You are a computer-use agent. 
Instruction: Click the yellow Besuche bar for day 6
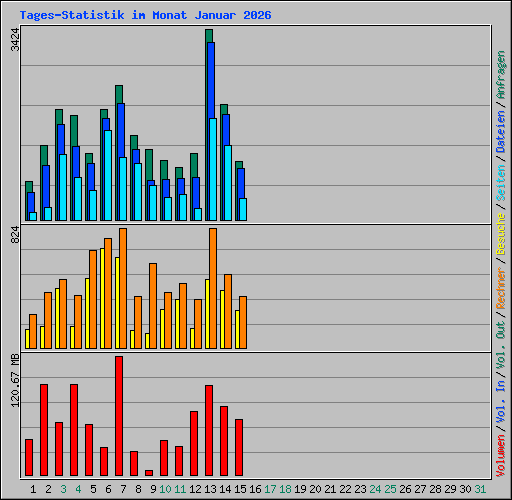(102, 298)
